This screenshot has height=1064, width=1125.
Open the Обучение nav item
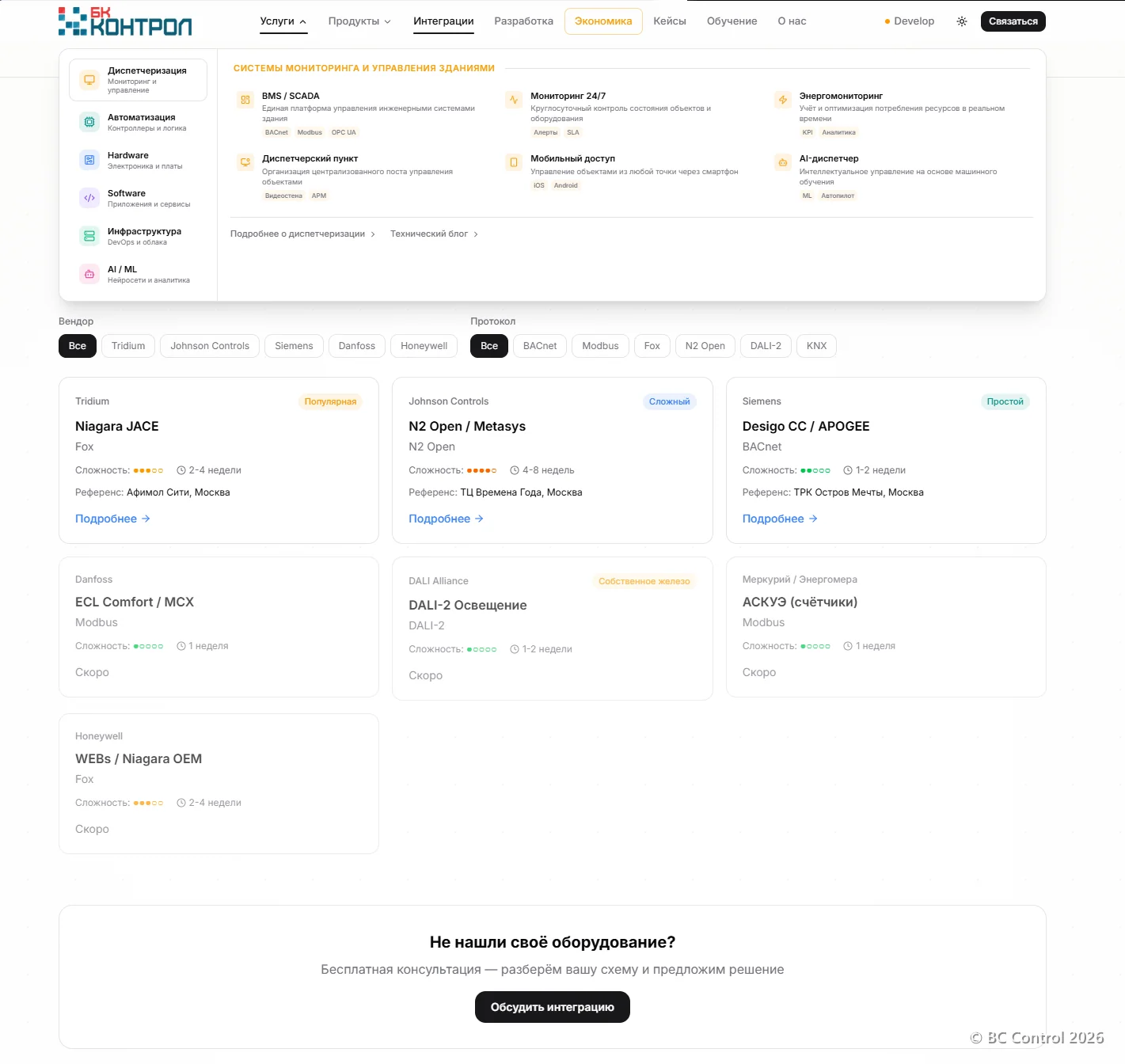[732, 21]
